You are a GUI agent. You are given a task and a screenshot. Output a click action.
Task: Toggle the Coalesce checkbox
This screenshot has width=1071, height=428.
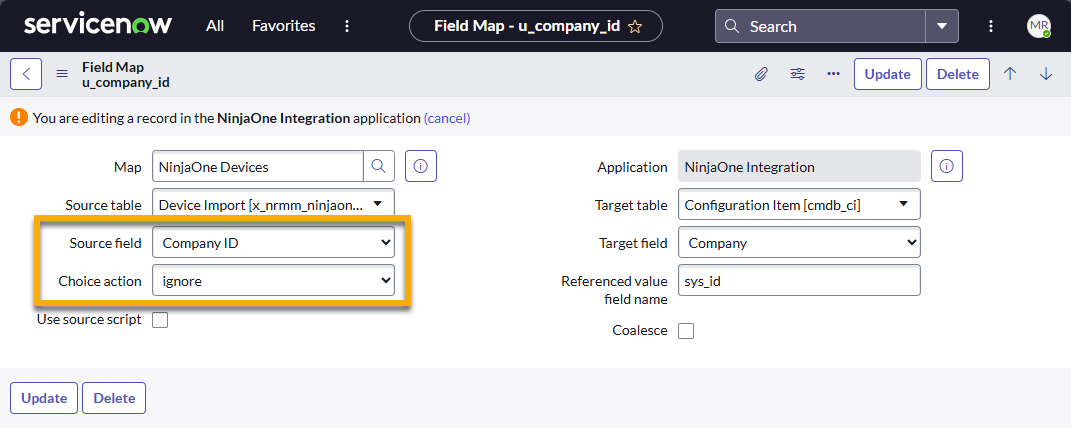[x=686, y=331]
